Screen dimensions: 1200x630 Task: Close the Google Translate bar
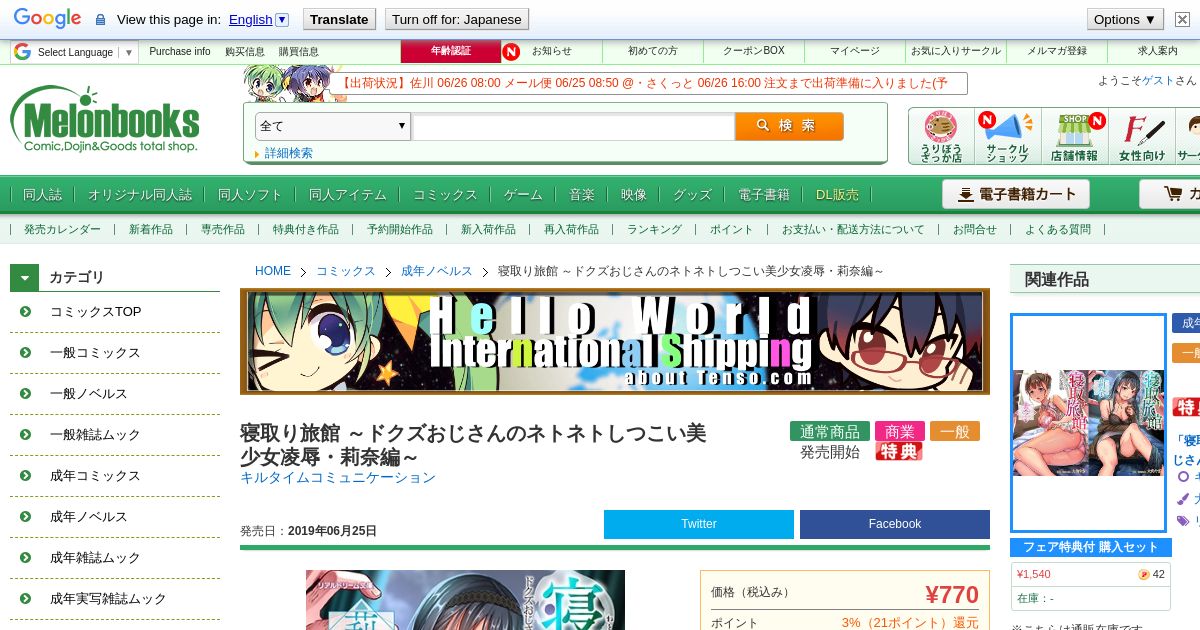pos(1182,19)
